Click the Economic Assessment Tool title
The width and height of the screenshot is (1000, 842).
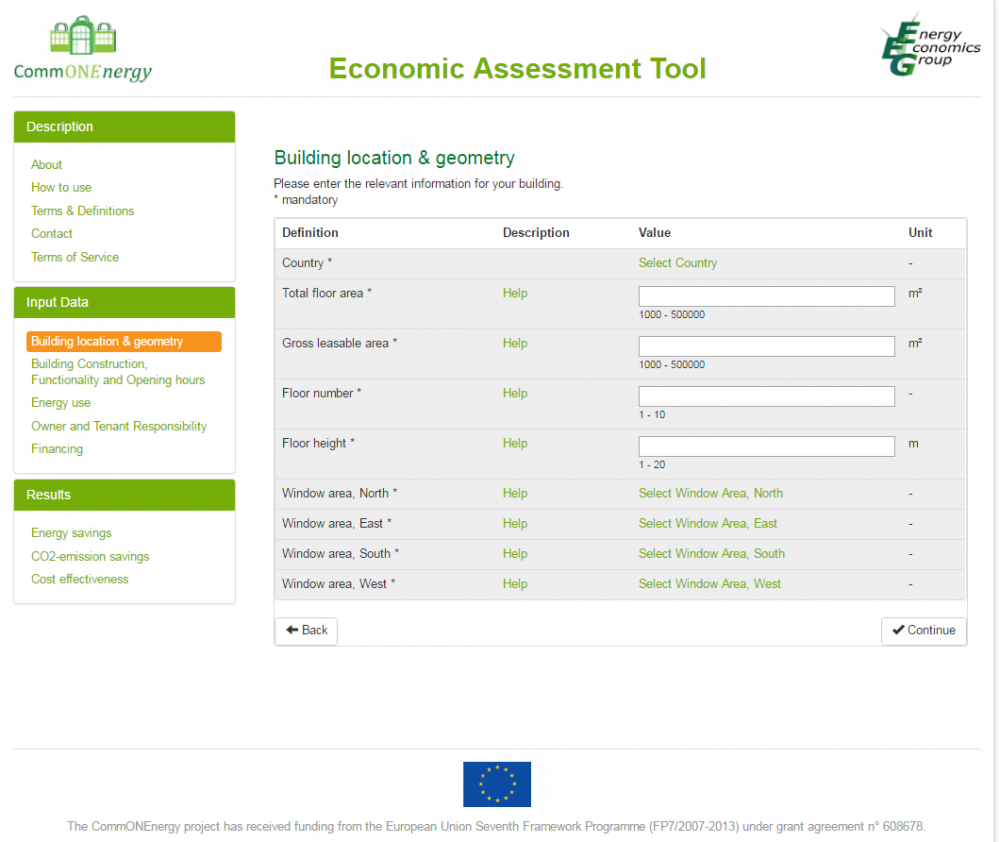pos(517,69)
